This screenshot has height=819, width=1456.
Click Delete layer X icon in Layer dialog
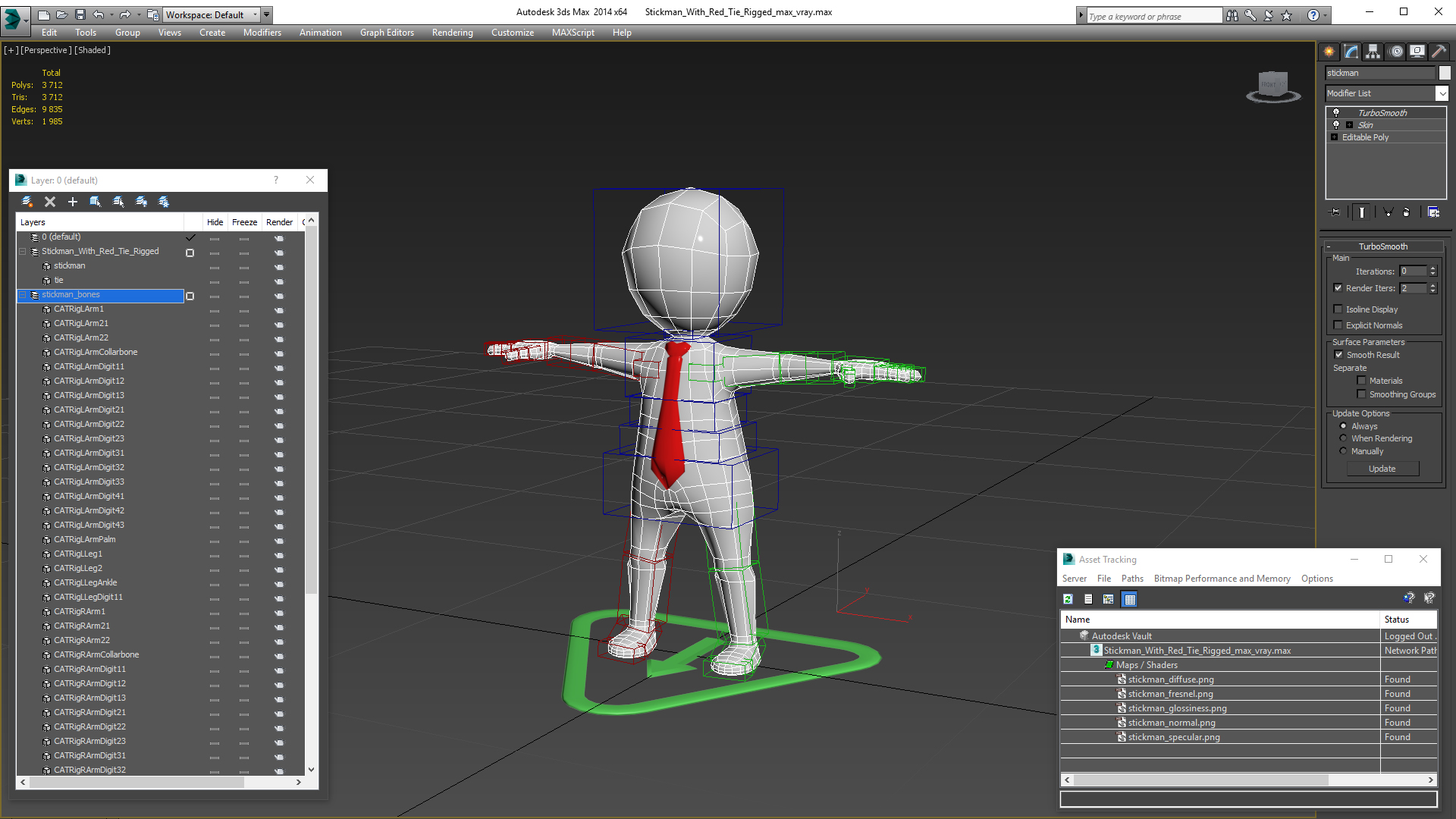[x=50, y=202]
